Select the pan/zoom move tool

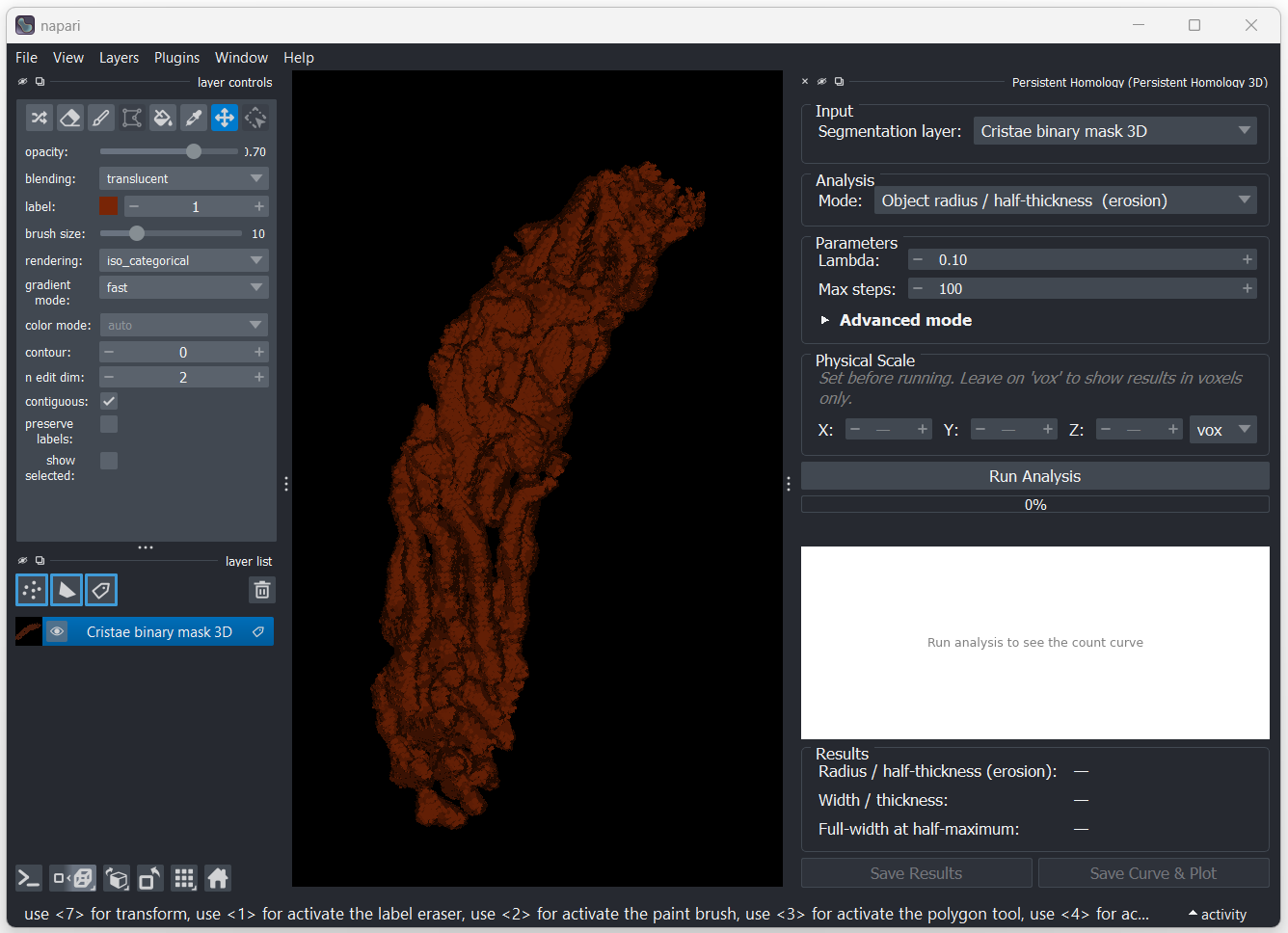[224, 118]
